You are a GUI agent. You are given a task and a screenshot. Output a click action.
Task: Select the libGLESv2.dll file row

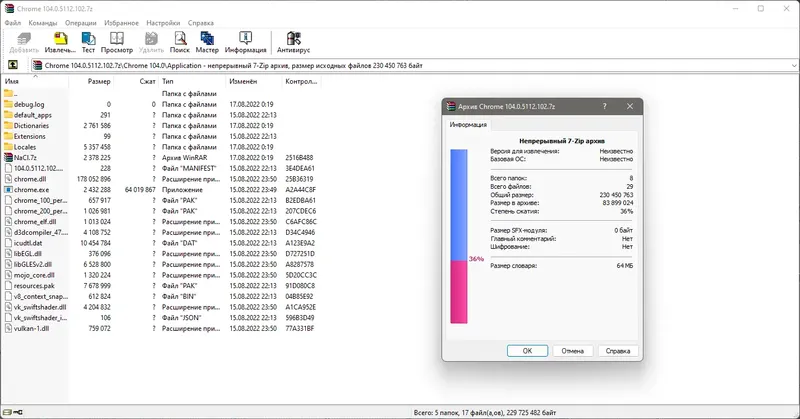[161, 264]
